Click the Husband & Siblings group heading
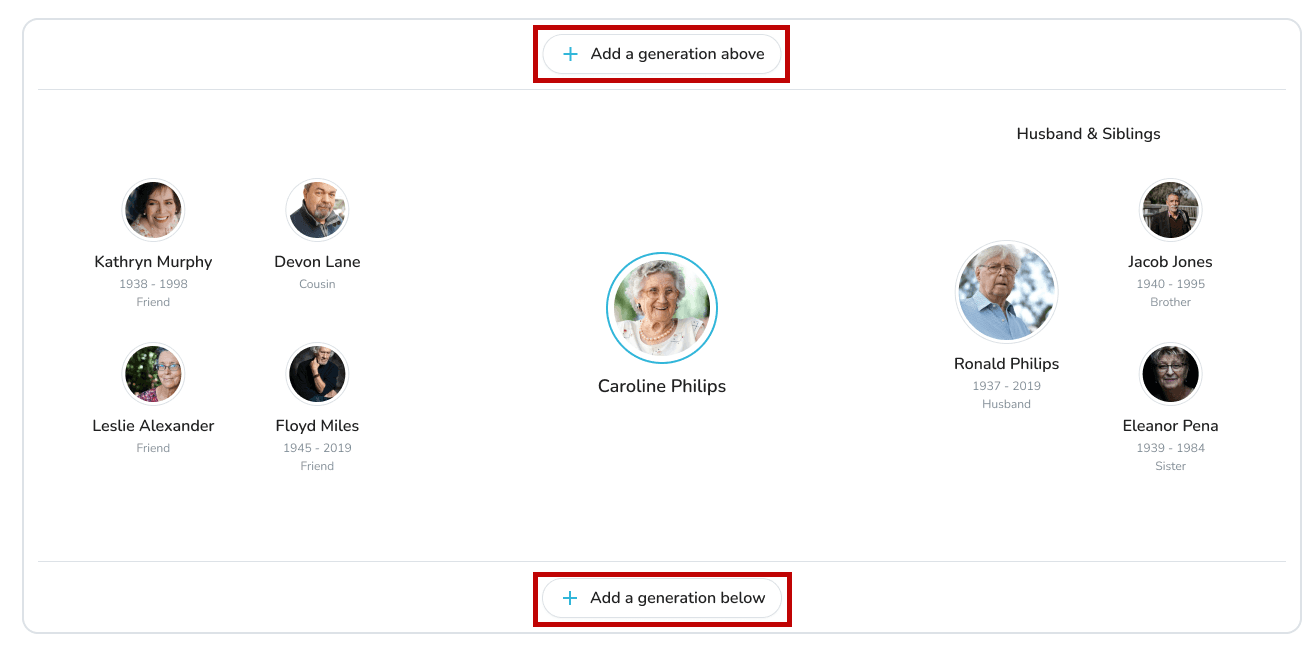Image resolution: width=1311 pixels, height=652 pixels. [x=1088, y=133]
